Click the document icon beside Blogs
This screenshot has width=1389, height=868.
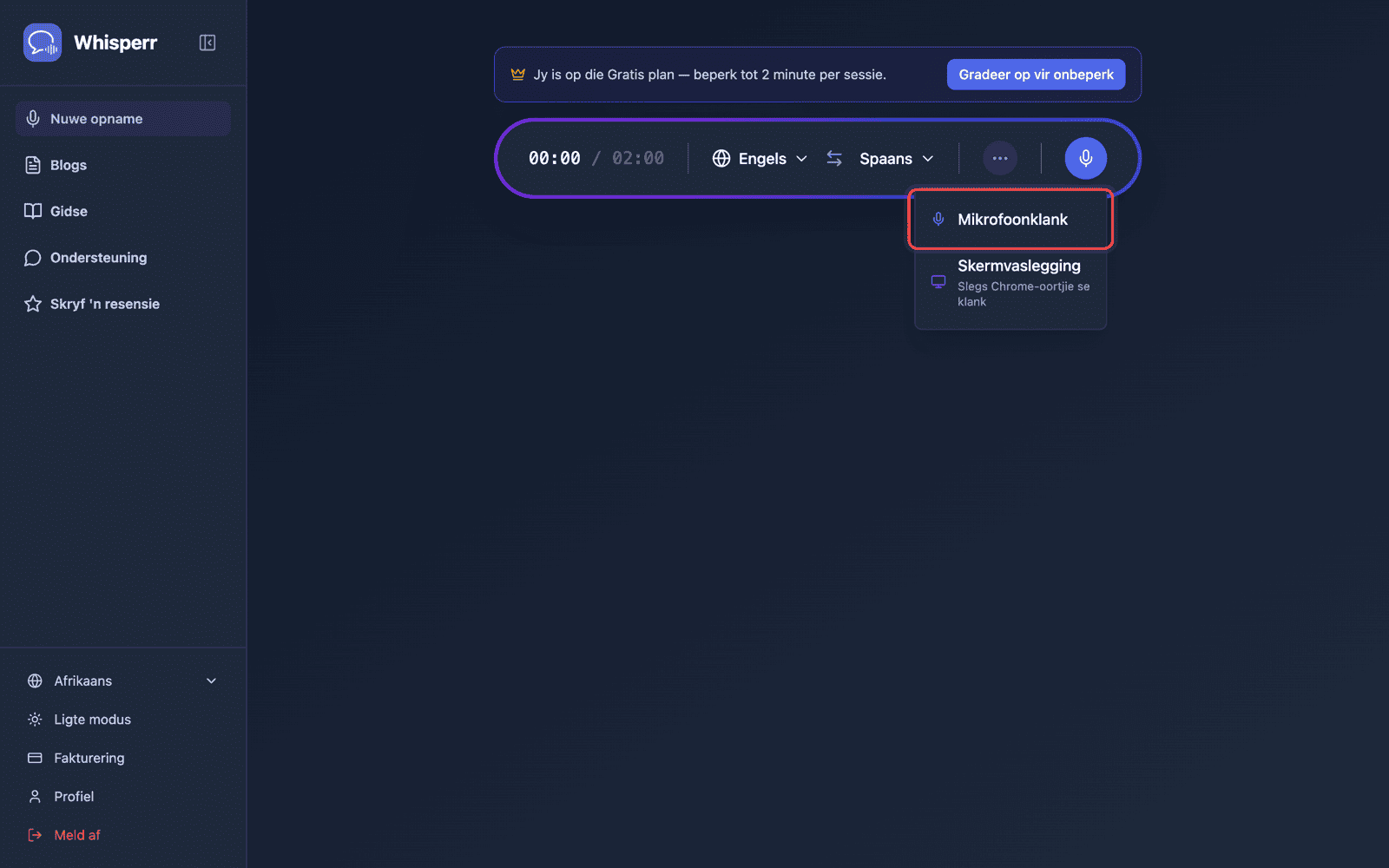pyautogui.click(x=33, y=165)
